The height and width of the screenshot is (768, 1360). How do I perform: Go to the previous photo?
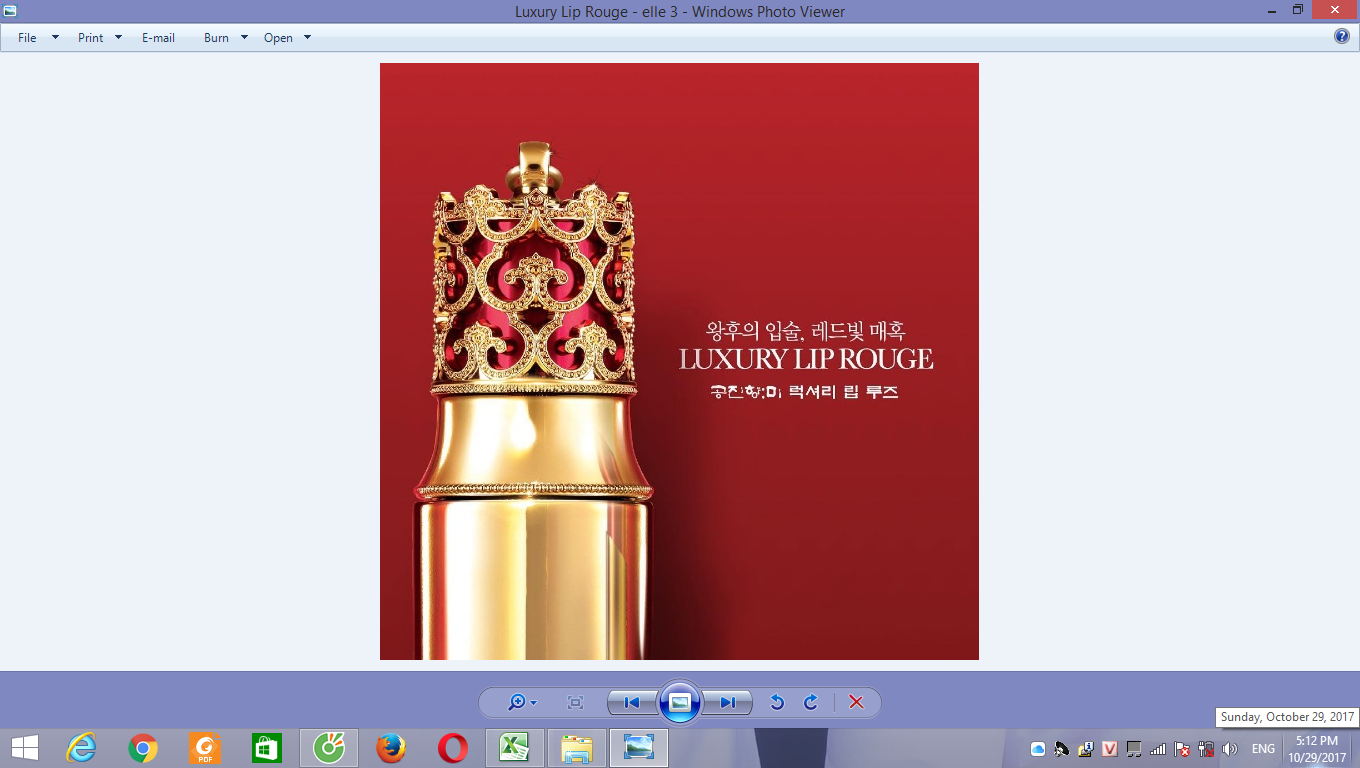pyautogui.click(x=632, y=703)
